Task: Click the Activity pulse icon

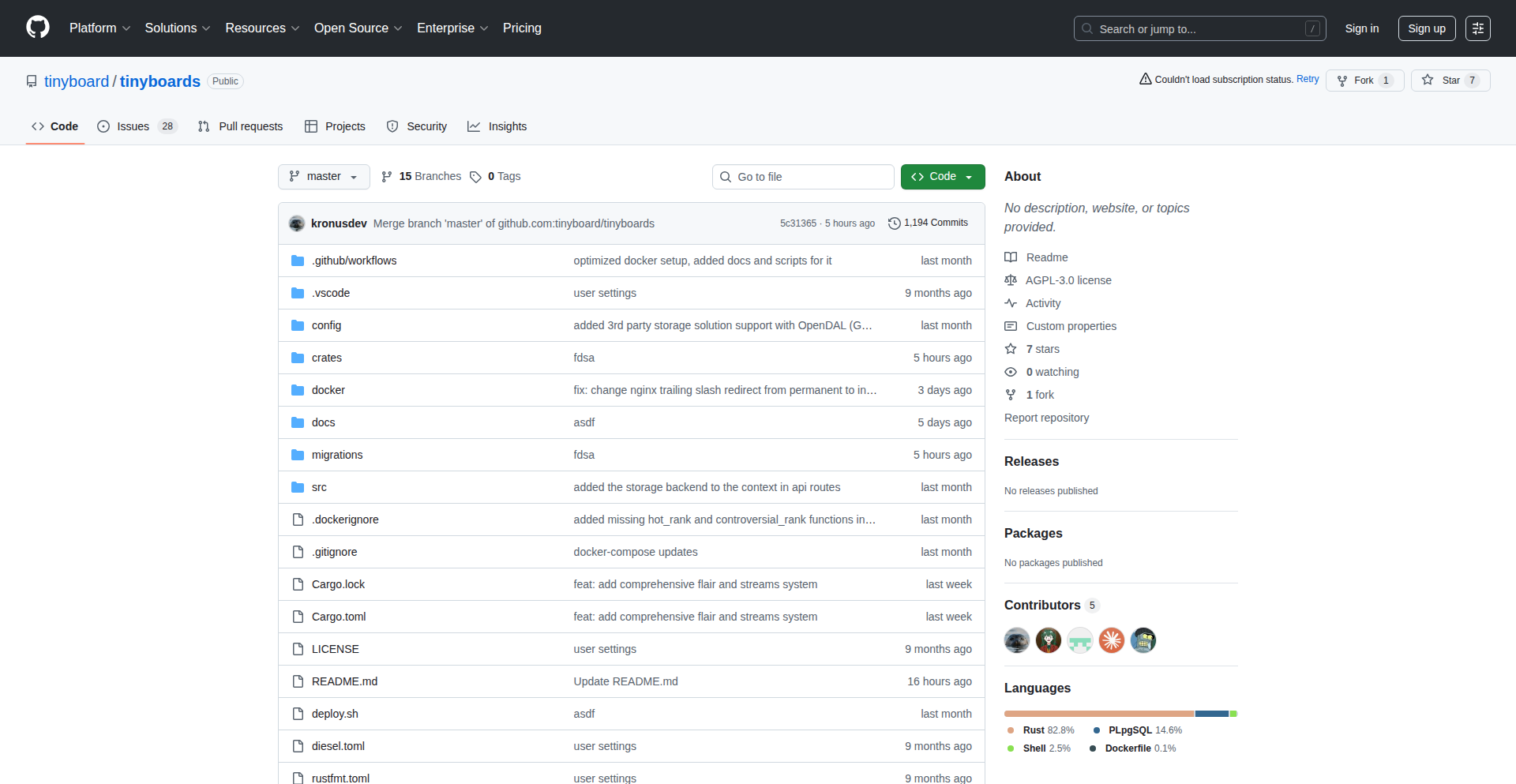Action: (1011, 303)
